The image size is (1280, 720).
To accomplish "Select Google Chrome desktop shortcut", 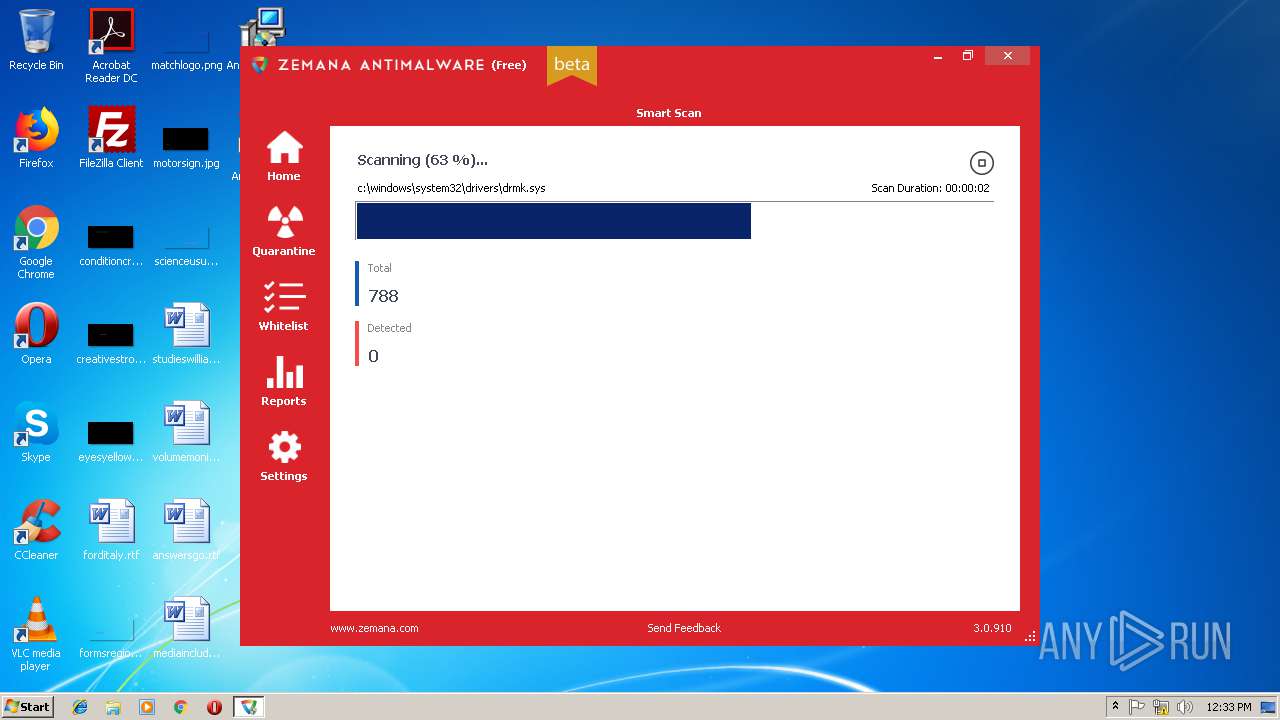I will tap(36, 242).
